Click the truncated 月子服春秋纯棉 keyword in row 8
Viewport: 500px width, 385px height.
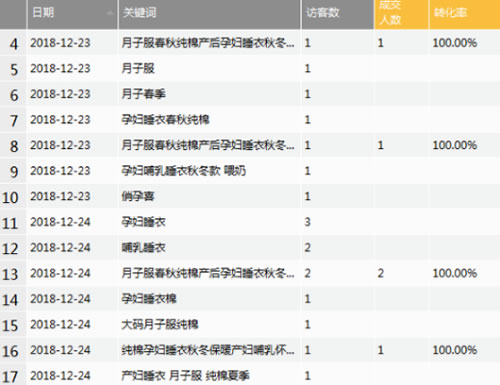pos(208,145)
